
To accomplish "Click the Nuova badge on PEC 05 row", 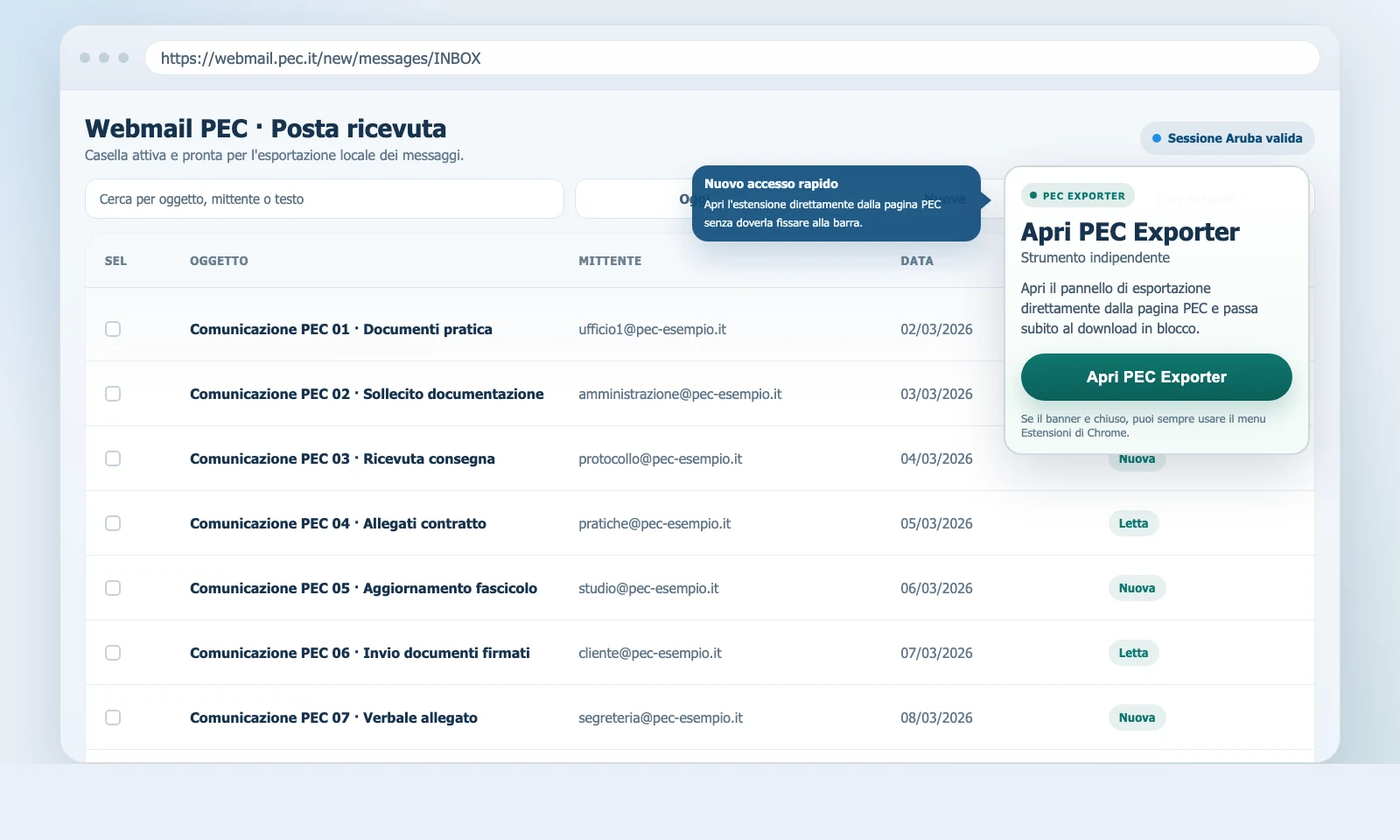I will pos(1137,588).
